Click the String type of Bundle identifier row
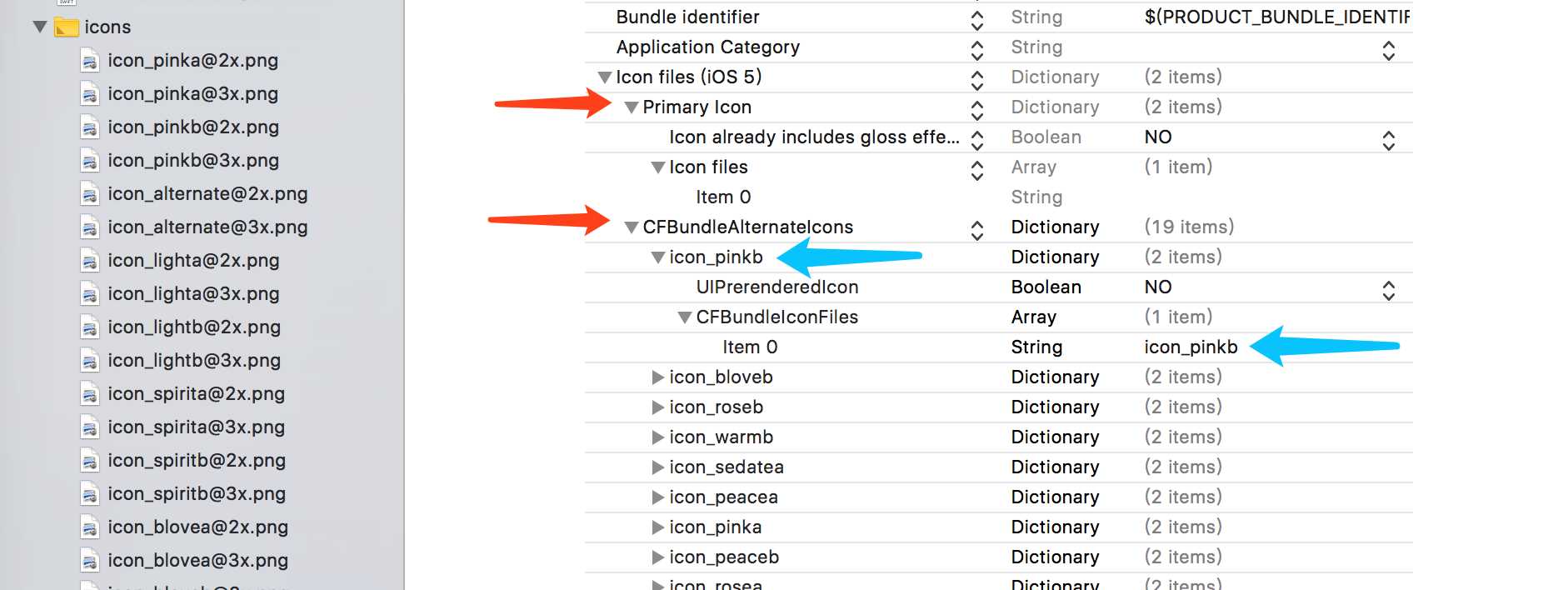The height and width of the screenshot is (590, 1568). point(1036,17)
